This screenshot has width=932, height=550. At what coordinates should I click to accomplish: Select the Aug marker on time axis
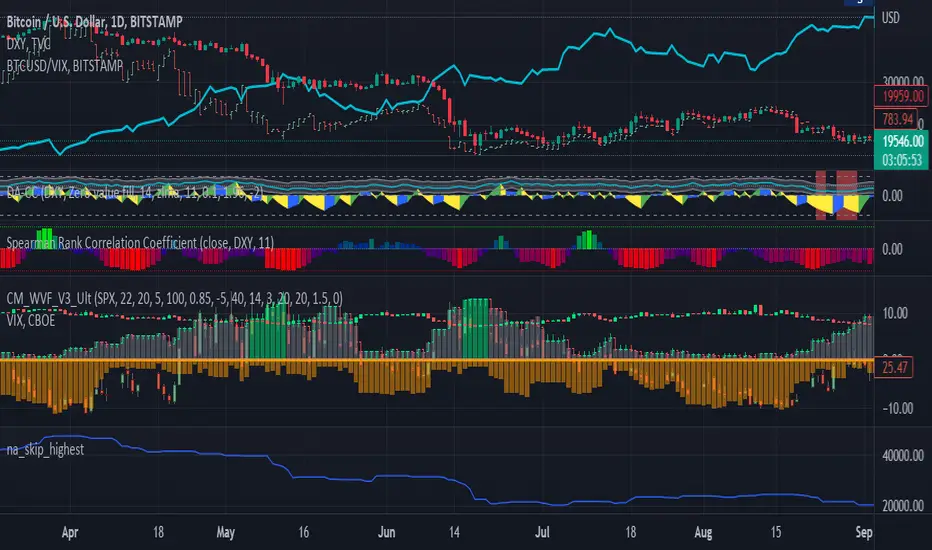coord(703,532)
